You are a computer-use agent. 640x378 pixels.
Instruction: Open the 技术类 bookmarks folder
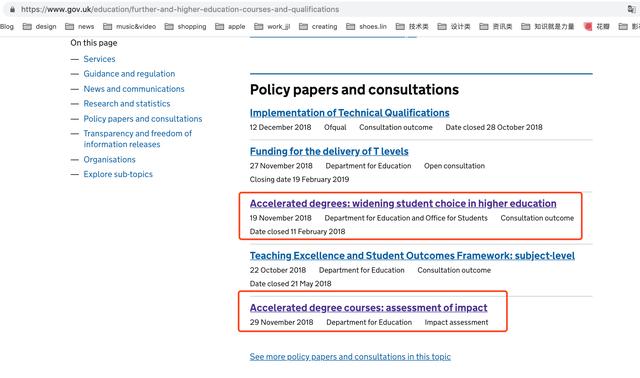(412, 27)
